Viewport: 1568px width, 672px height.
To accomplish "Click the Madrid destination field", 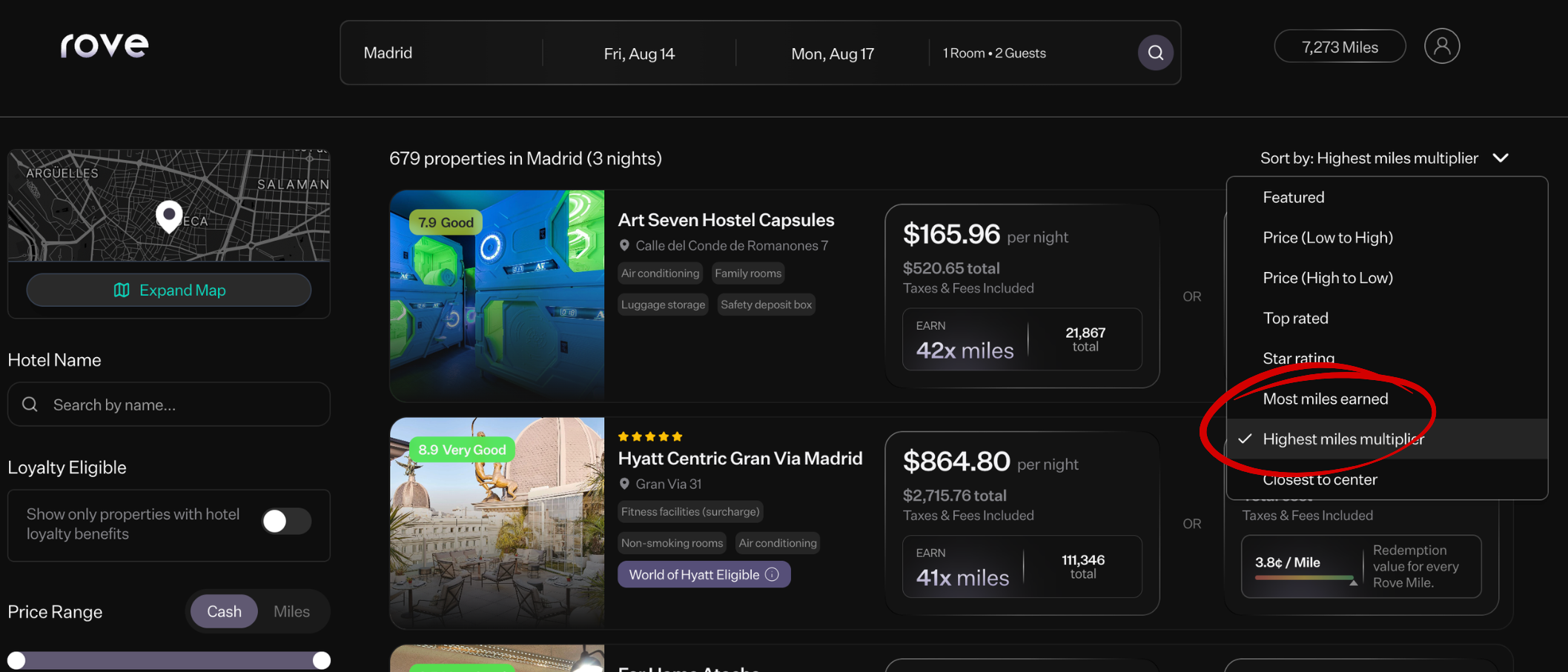I will (x=441, y=53).
